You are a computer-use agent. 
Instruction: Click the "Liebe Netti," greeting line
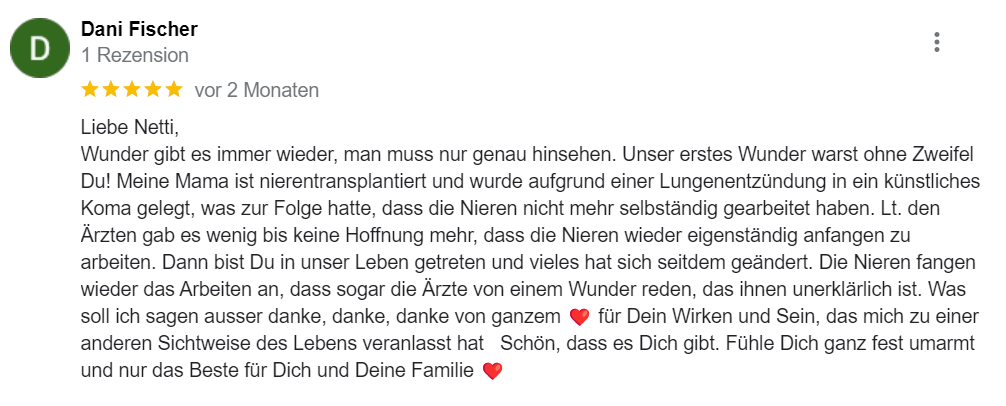pyautogui.click(x=130, y=128)
